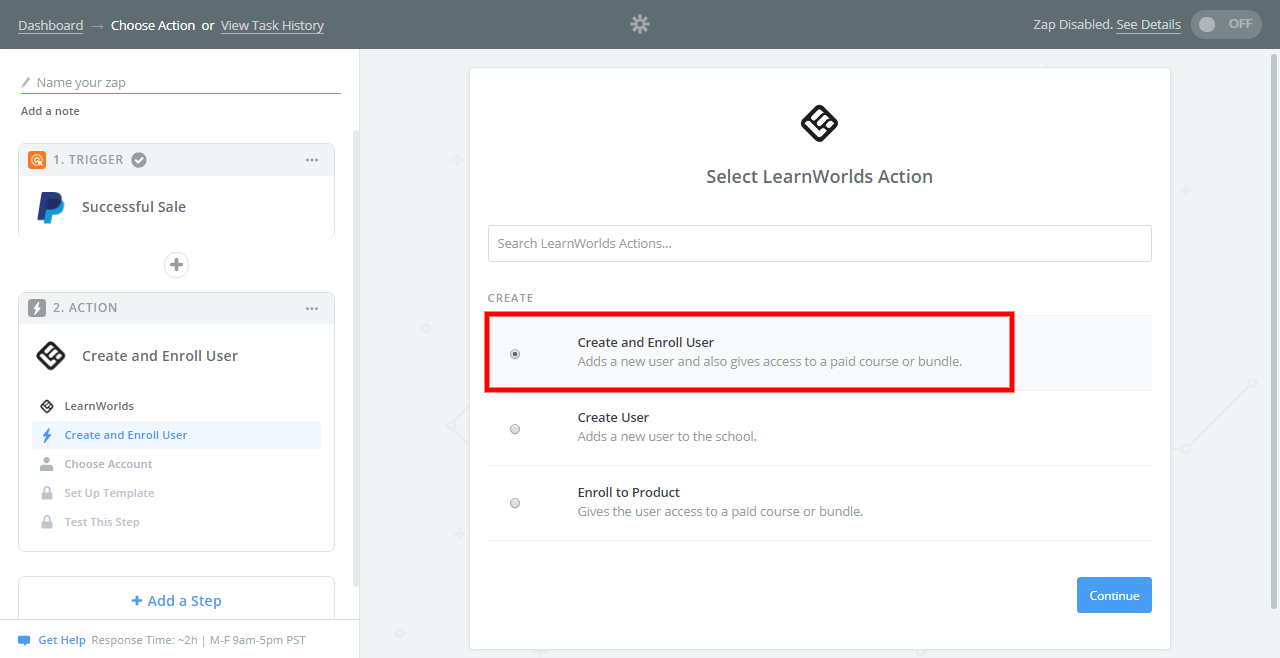
Task: Click Add a note
Action: (x=50, y=111)
